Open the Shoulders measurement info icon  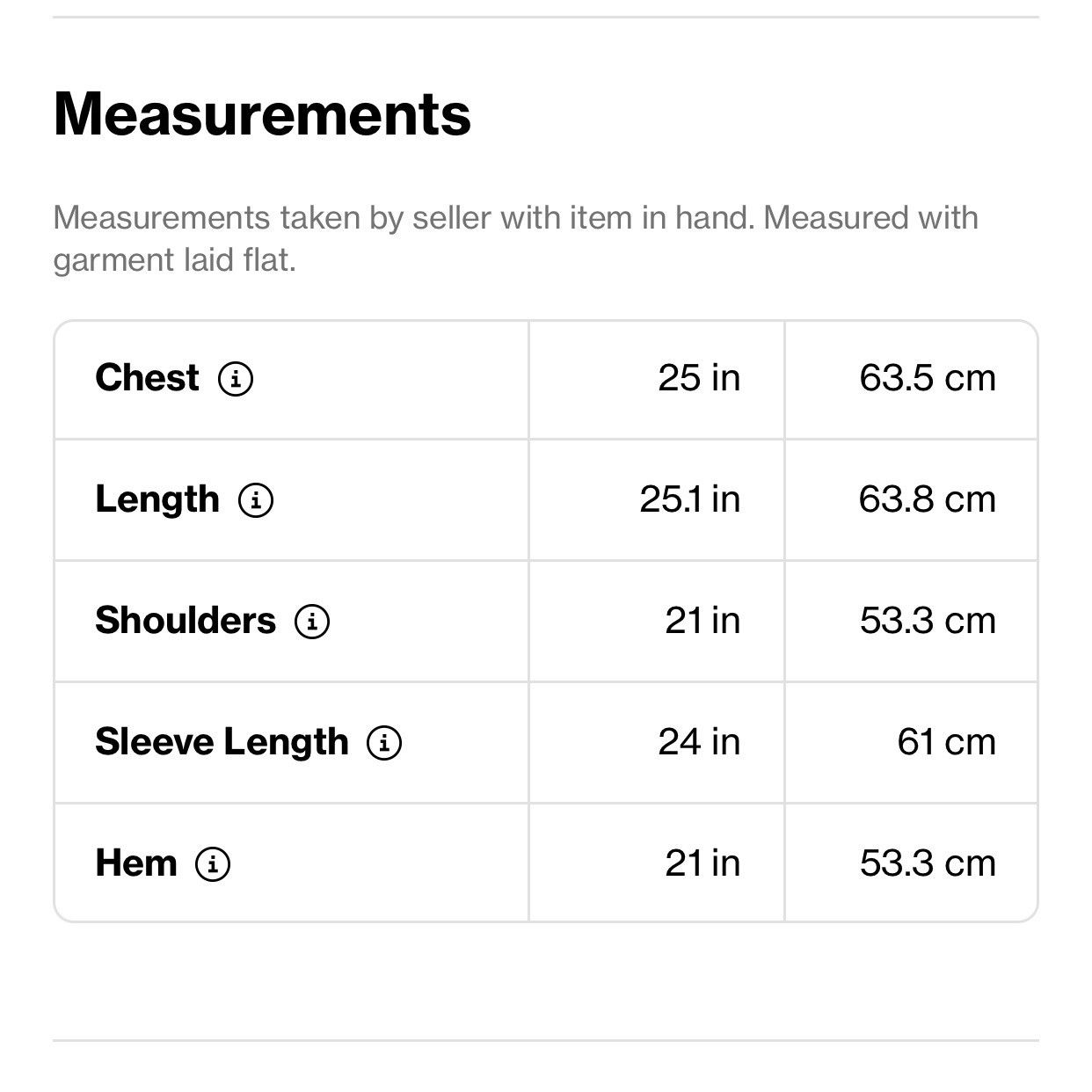(312, 622)
